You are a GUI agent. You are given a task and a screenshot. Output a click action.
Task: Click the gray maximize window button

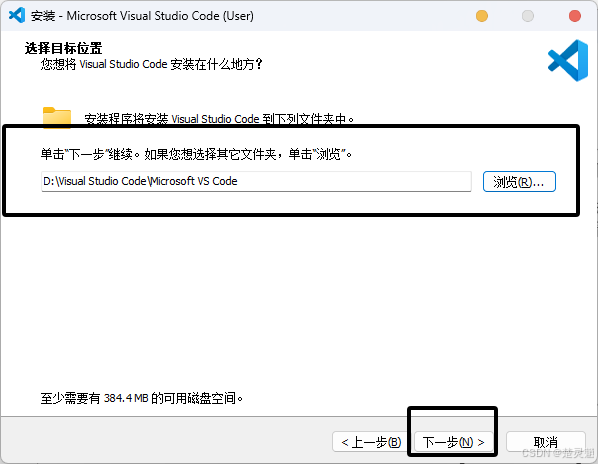click(x=528, y=16)
